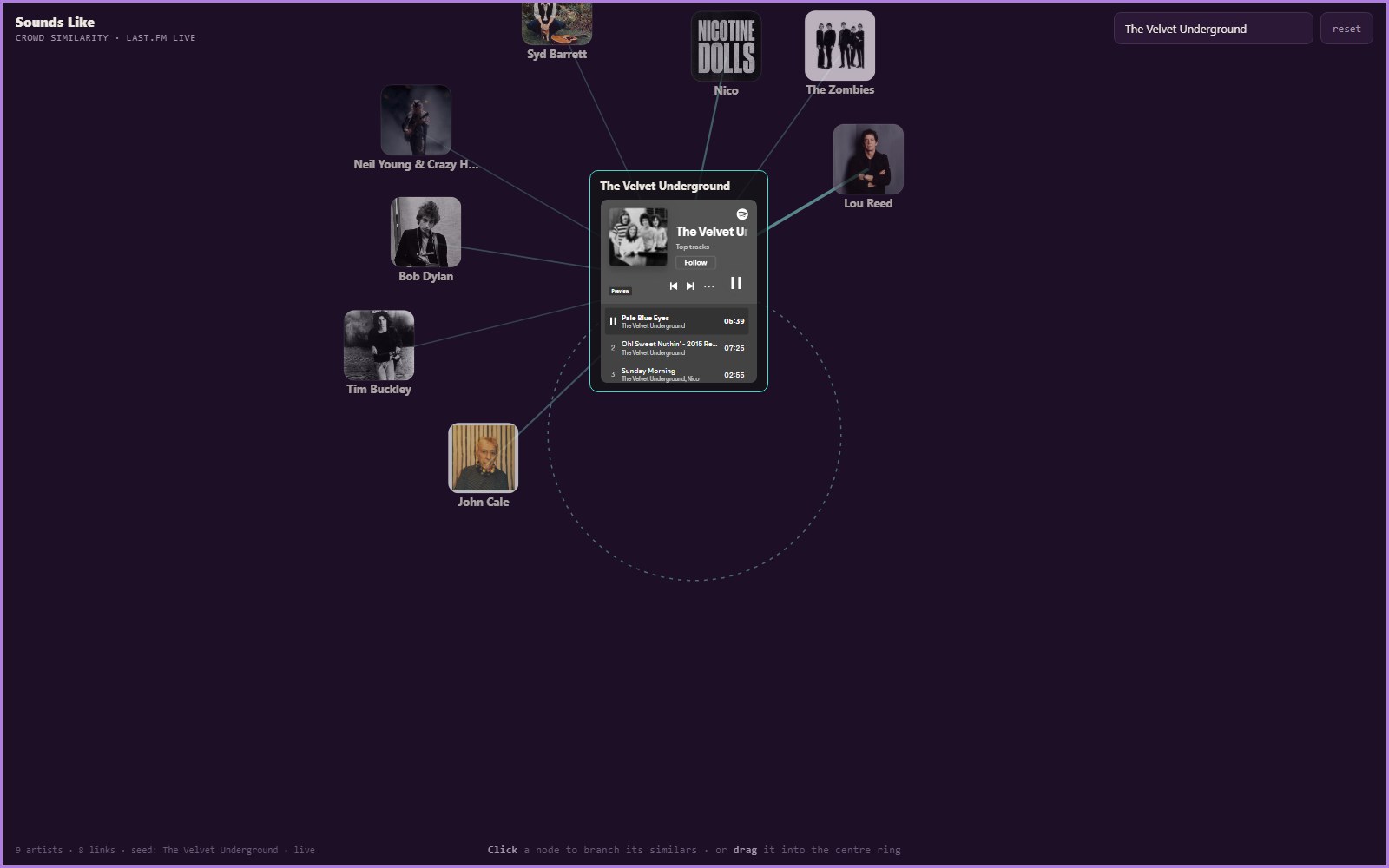Image resolution: width=1389 pixels, height=868 pixels.
Task: Click the Preview badge in the player
Action: pos(620,291)
